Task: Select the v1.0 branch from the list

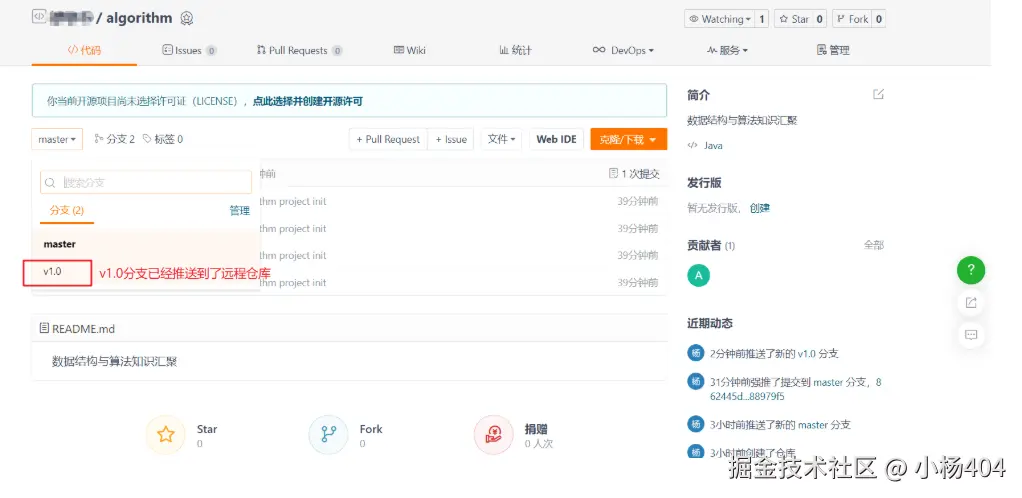Action: 146,271
